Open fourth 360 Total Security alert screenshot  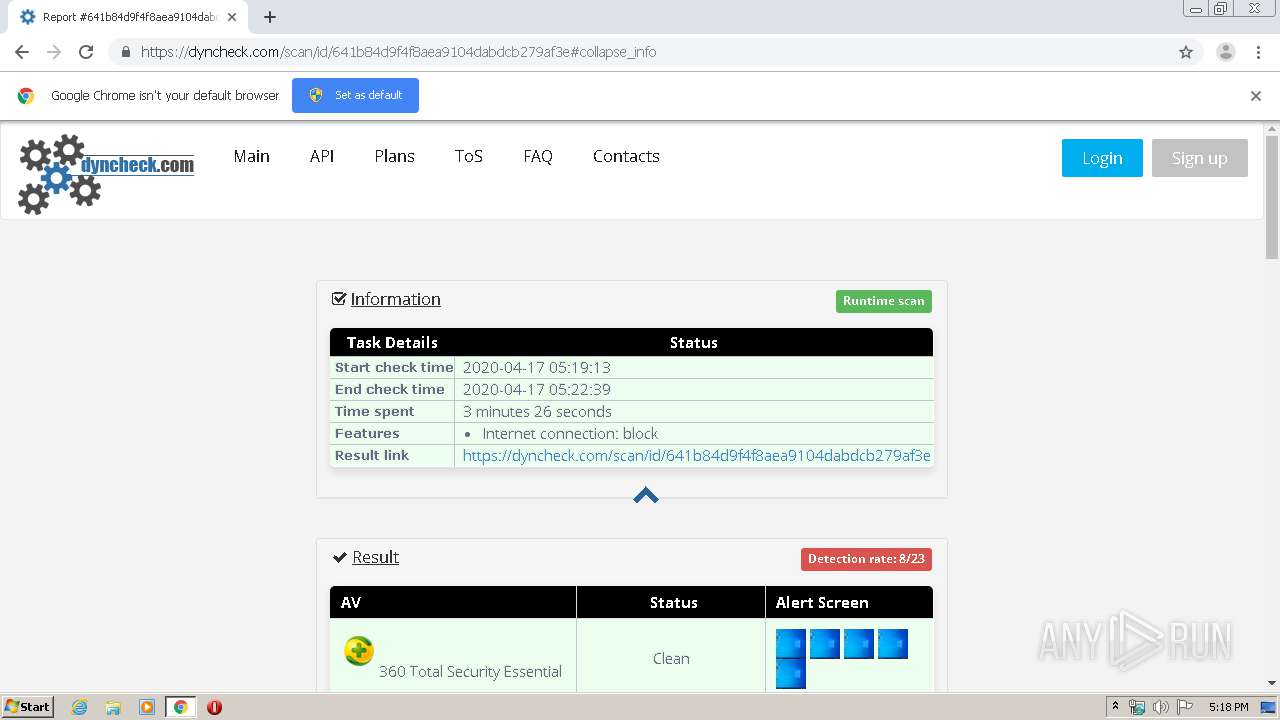(x=893, y=644)
